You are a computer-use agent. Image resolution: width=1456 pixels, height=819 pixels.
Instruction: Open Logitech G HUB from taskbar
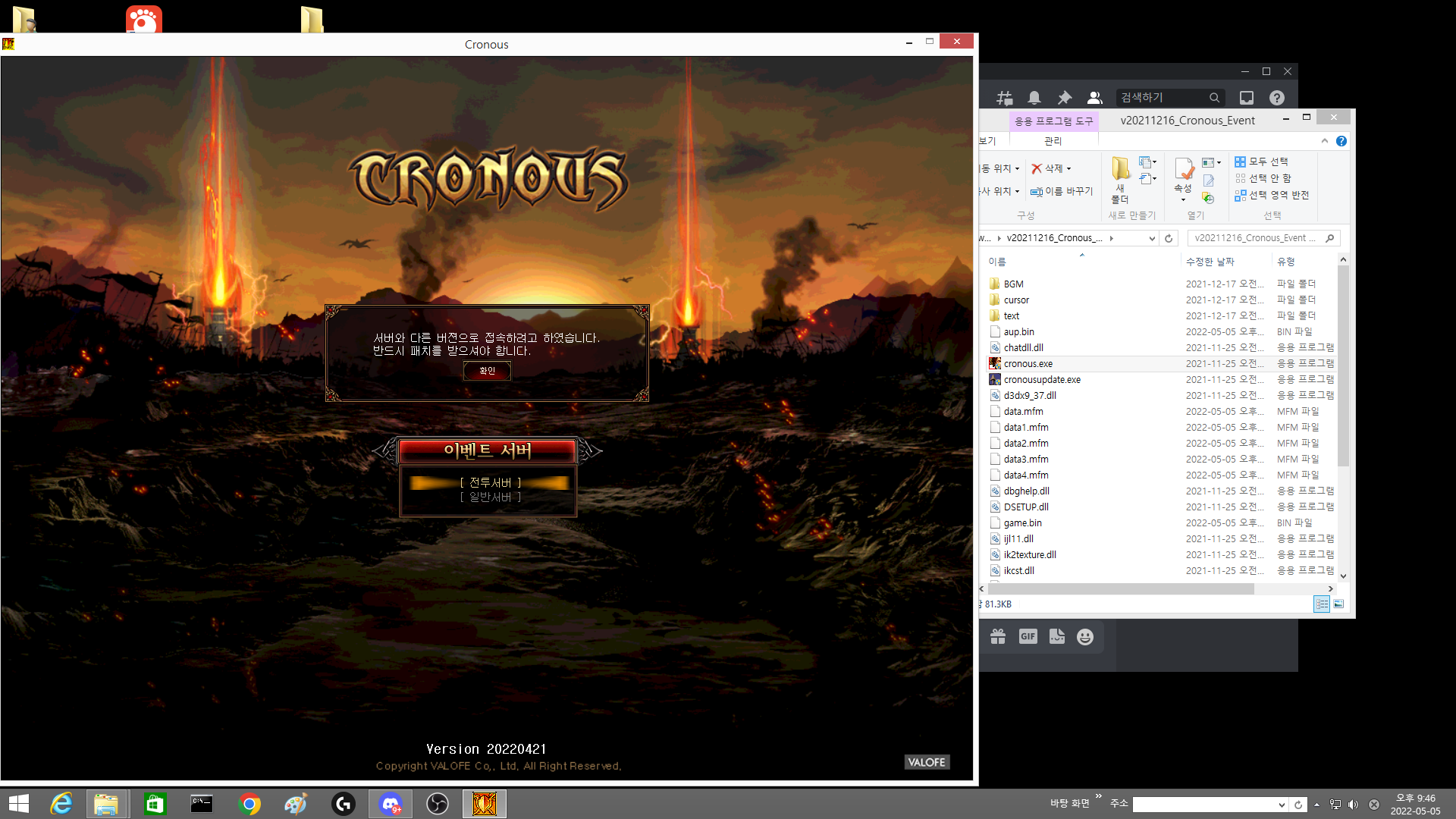pos(344,804)
